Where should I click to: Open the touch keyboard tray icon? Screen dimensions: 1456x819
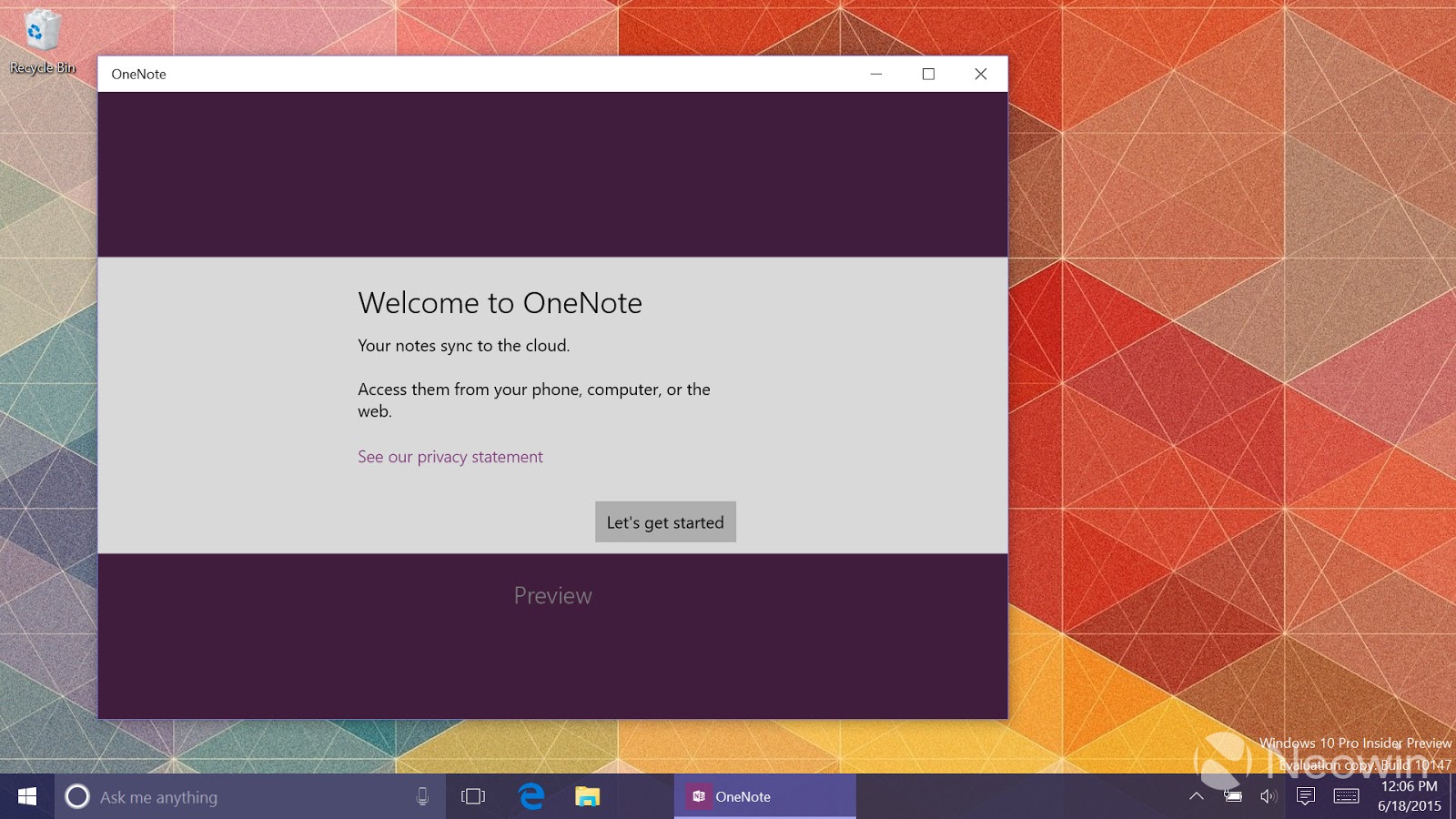pyautogui.click(x=1346, y=797)
